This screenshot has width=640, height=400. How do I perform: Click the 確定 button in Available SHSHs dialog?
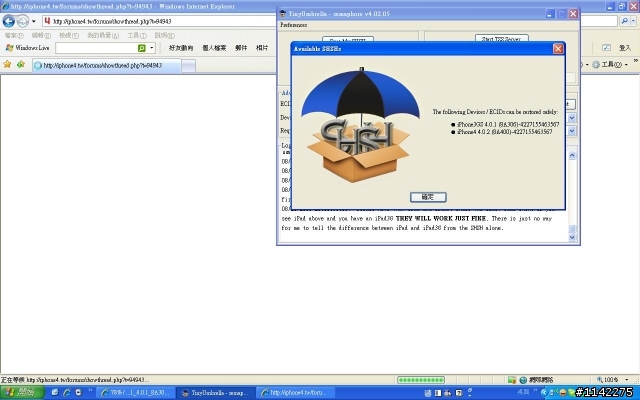click(x=428, y=197)
